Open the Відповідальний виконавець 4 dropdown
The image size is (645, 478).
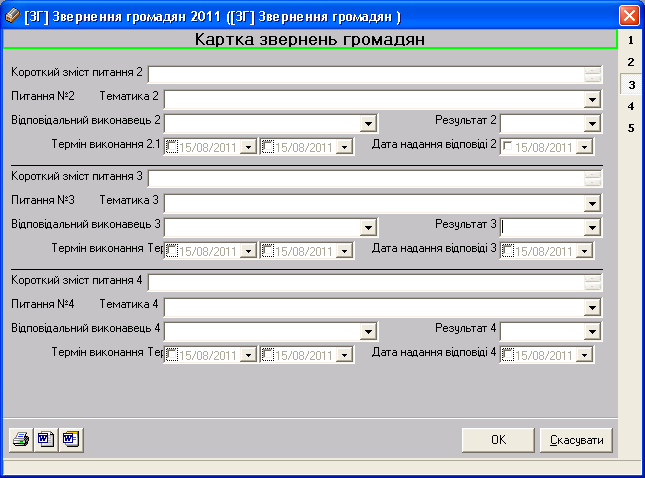pos(368,332)
